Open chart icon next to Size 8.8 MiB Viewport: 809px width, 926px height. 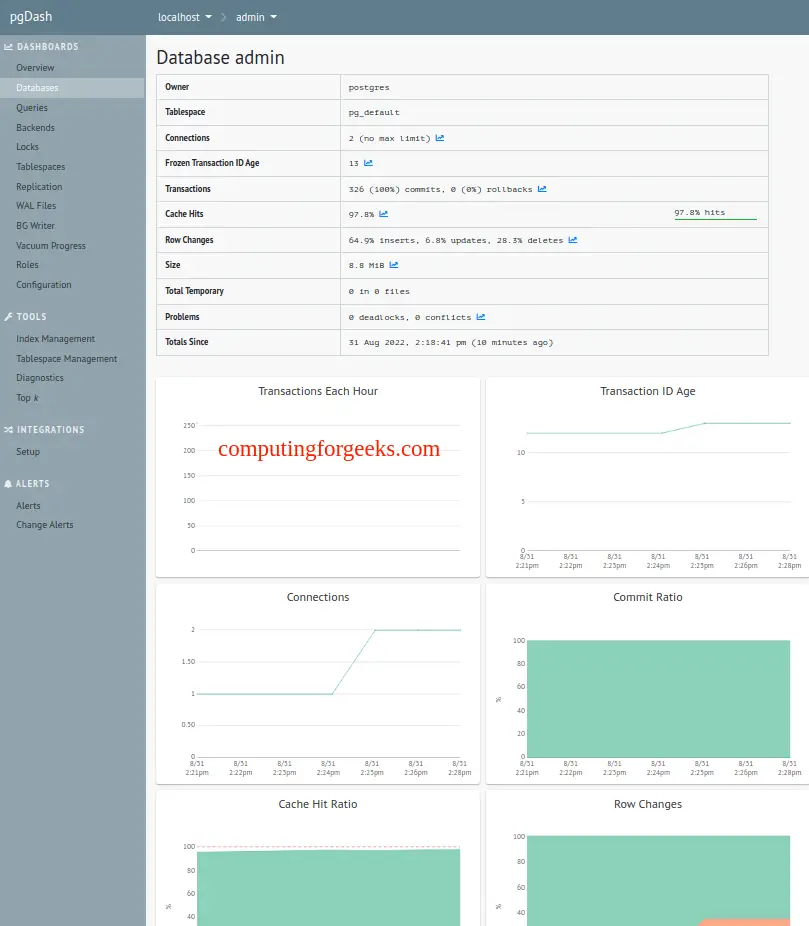click(x=394, y=265)
